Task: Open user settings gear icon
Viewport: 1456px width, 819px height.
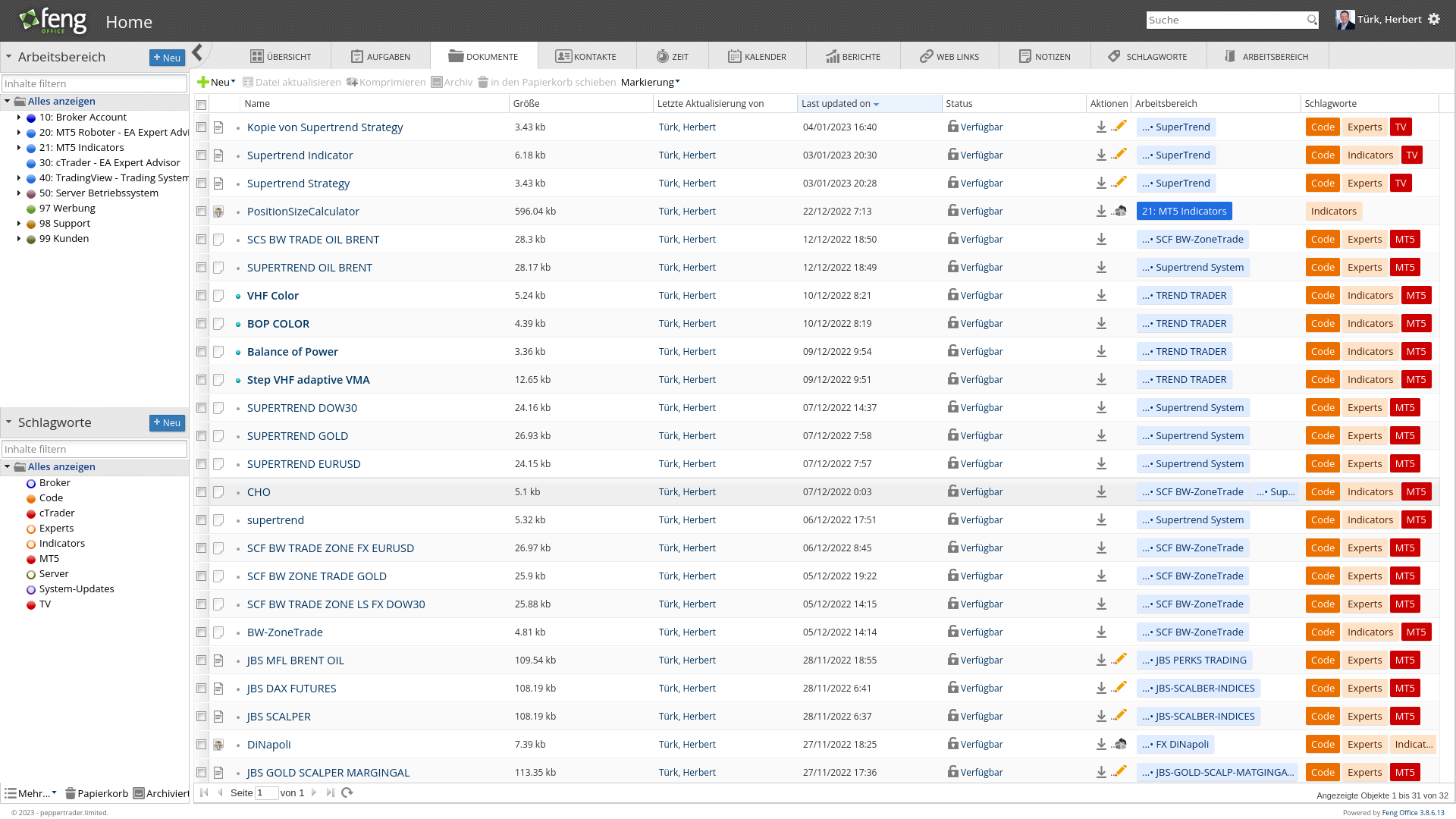Action: (x=1434, y=20)
